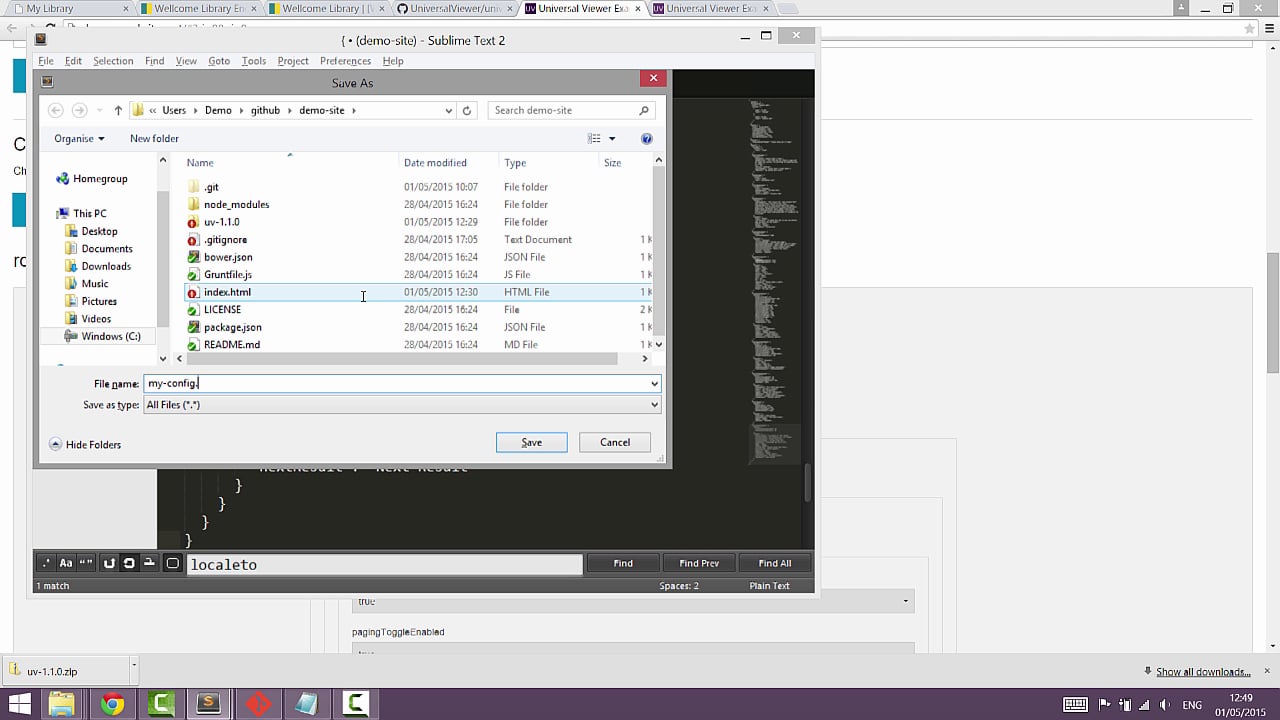Expand the File name history dropdown
The height and width of the screenshot is (720, 1280).
(655, 384)
